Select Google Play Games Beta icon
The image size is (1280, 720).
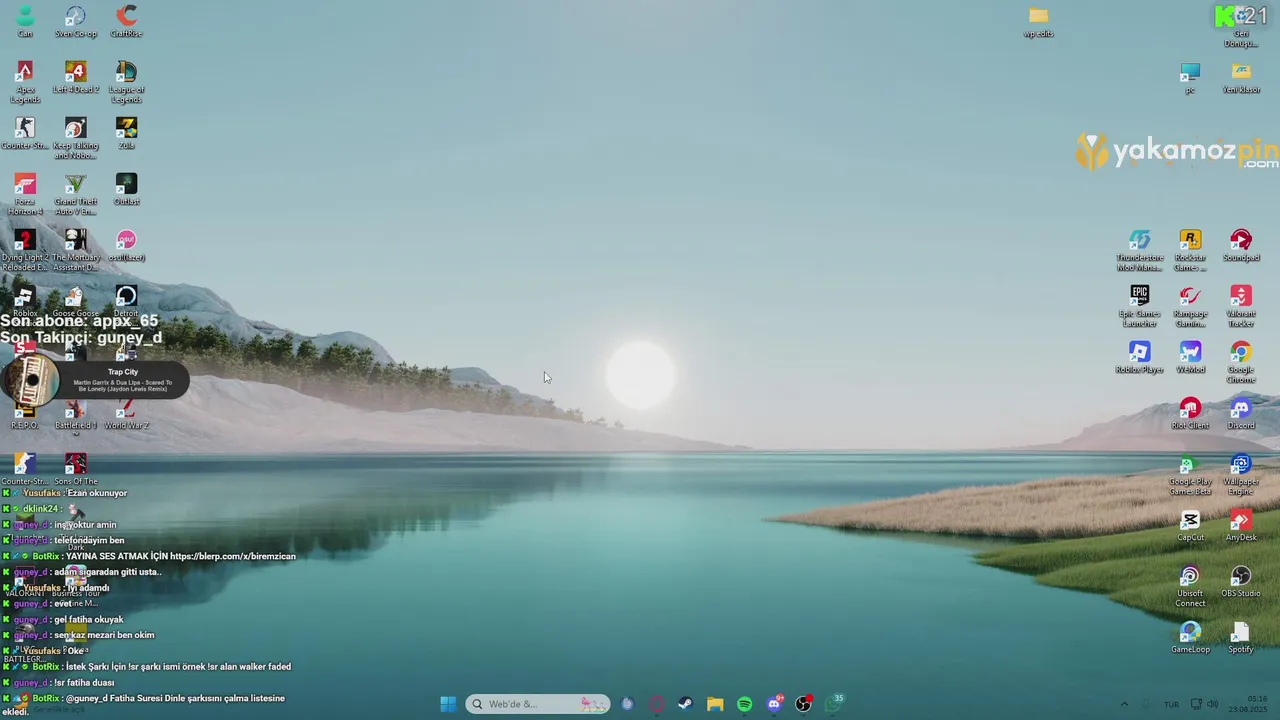click(x=1190, y=474)
